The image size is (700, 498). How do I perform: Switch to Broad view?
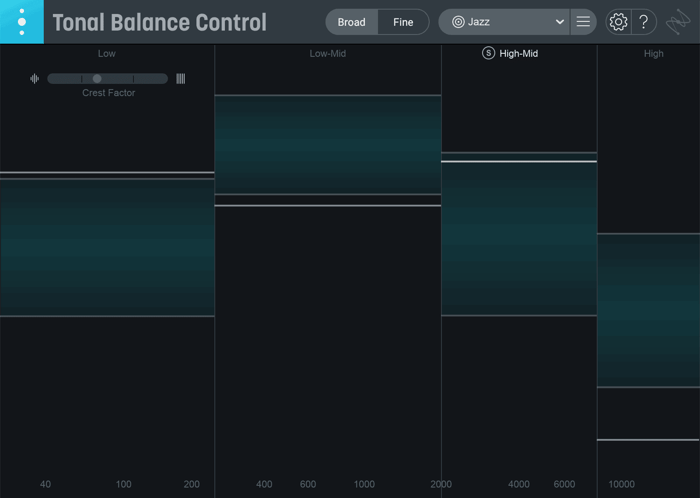pos(351,22)
